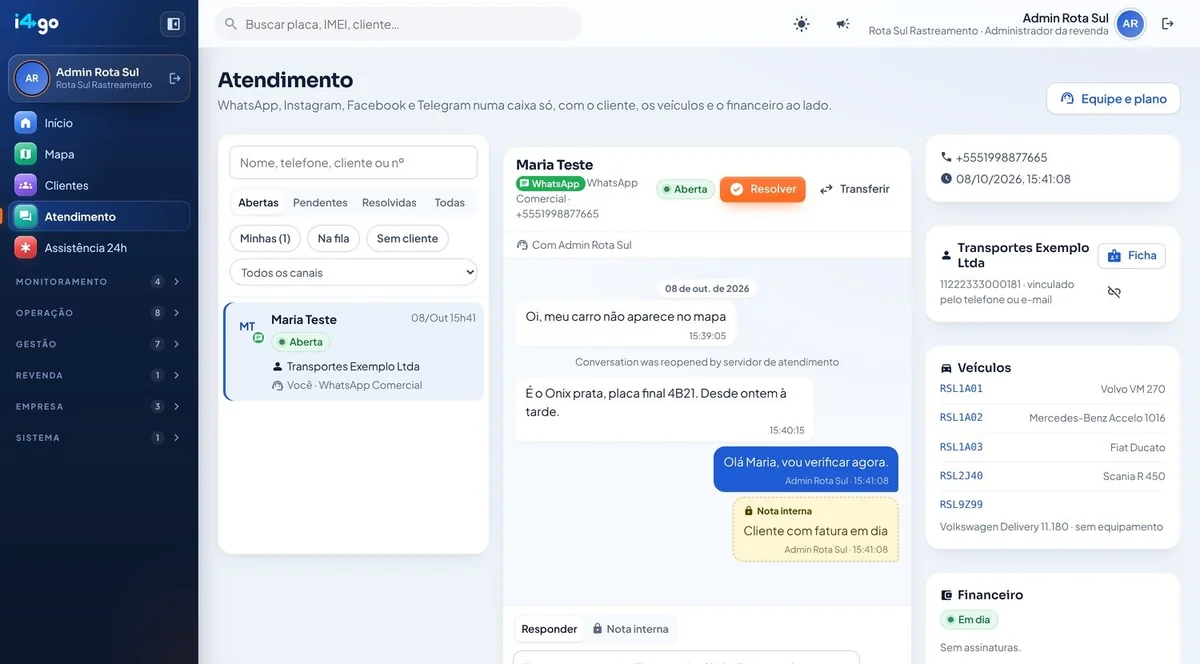Select the Nota interna composer tab
Image resolution: width=1200 pixels, height=664 pixels.
coord(630,629)
